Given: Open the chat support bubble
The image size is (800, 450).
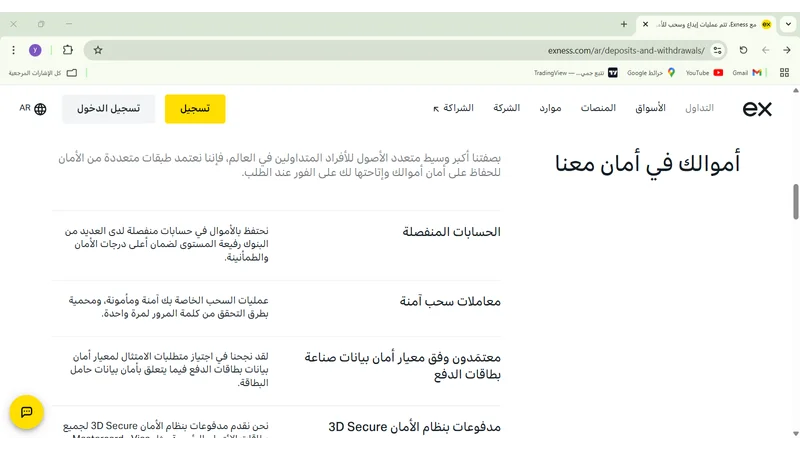Looking at the screenshot, I should (x=26, y=412).
